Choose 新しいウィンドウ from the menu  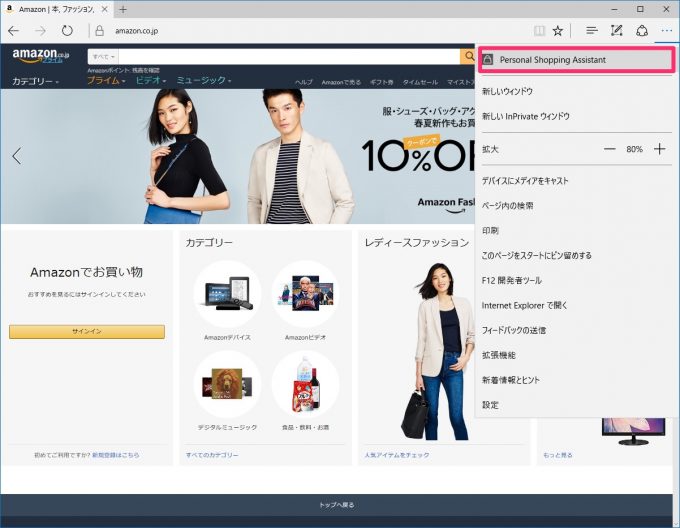(507, 91)
